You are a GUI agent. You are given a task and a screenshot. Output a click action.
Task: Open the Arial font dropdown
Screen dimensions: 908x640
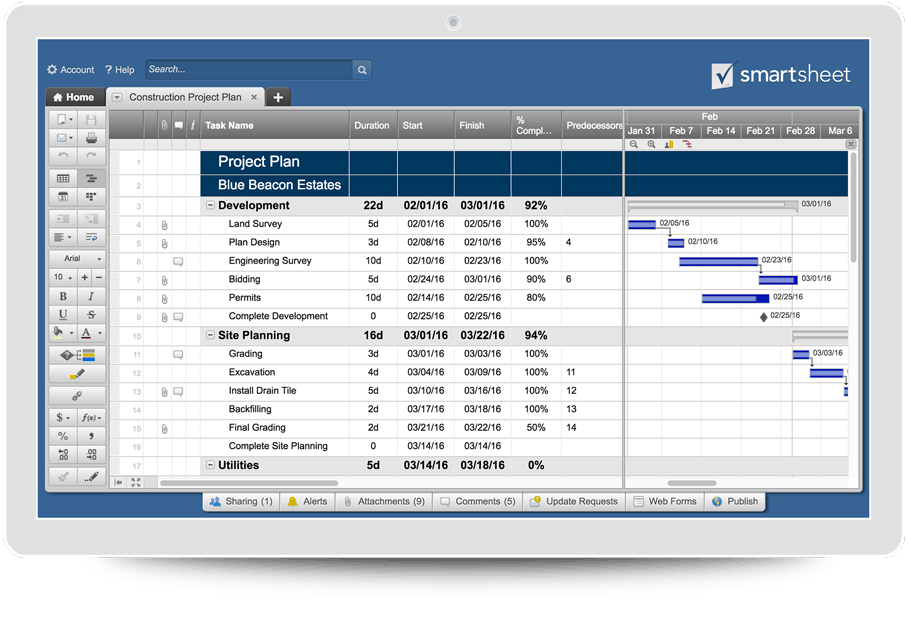click(x=78, y=258)
